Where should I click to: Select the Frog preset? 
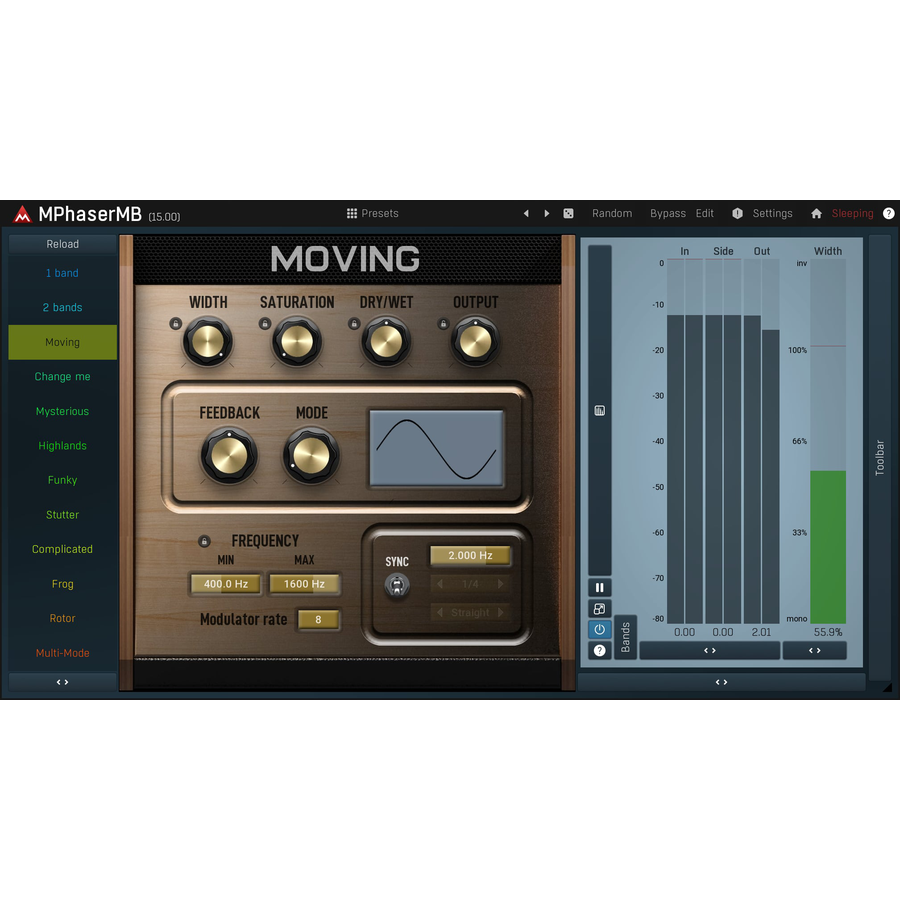(x=63, y=584)
